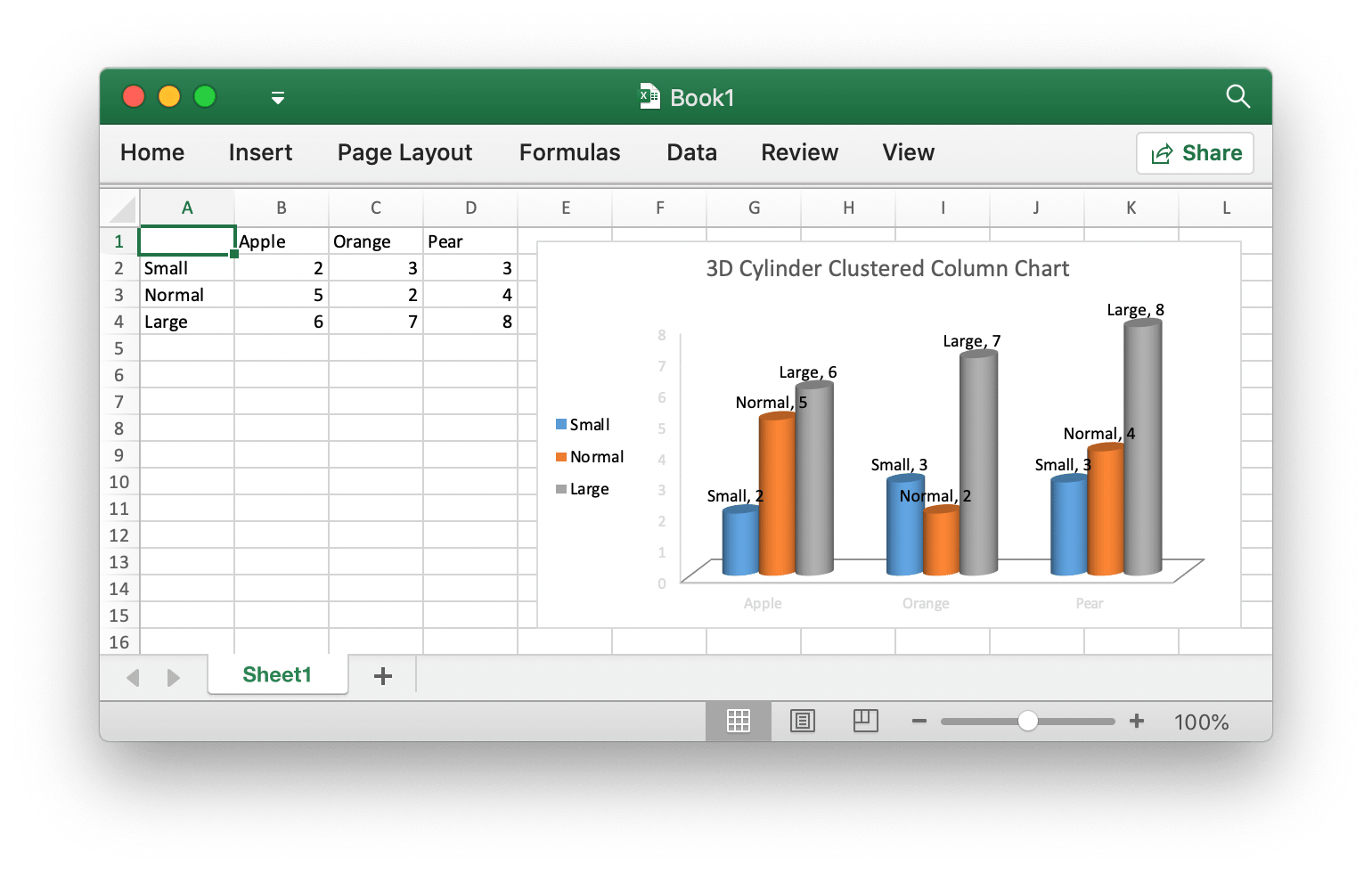Switch to the Page Layout tab
This screenshot has width=1372, height=873.
click(404, 152)
